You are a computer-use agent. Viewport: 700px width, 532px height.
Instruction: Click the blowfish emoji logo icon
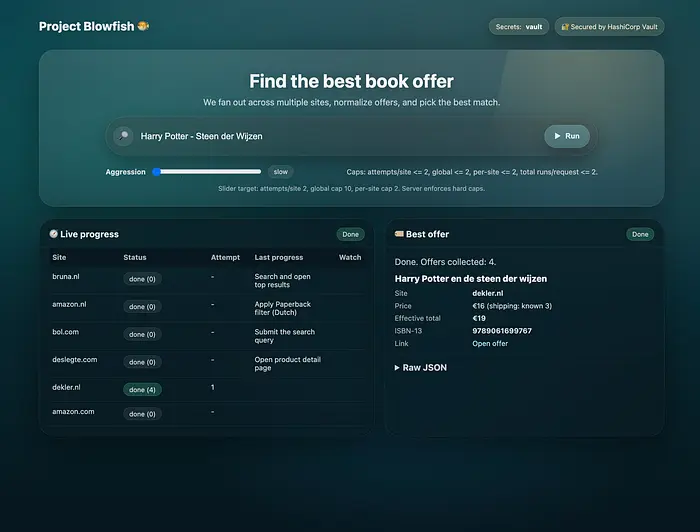point(143,26)
